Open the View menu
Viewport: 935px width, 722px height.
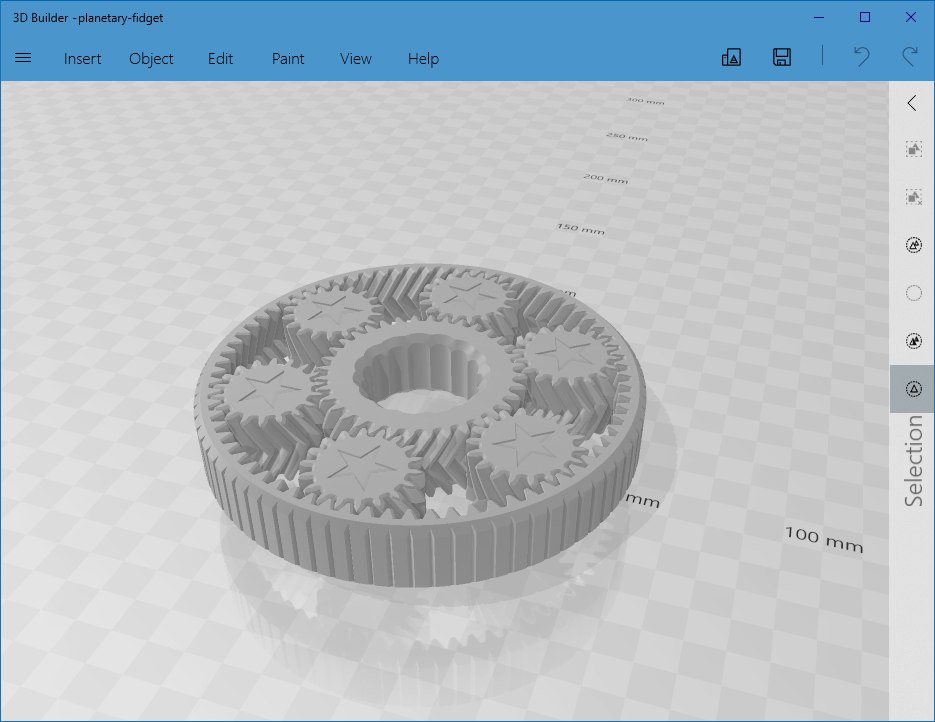[x=355, y=59]
